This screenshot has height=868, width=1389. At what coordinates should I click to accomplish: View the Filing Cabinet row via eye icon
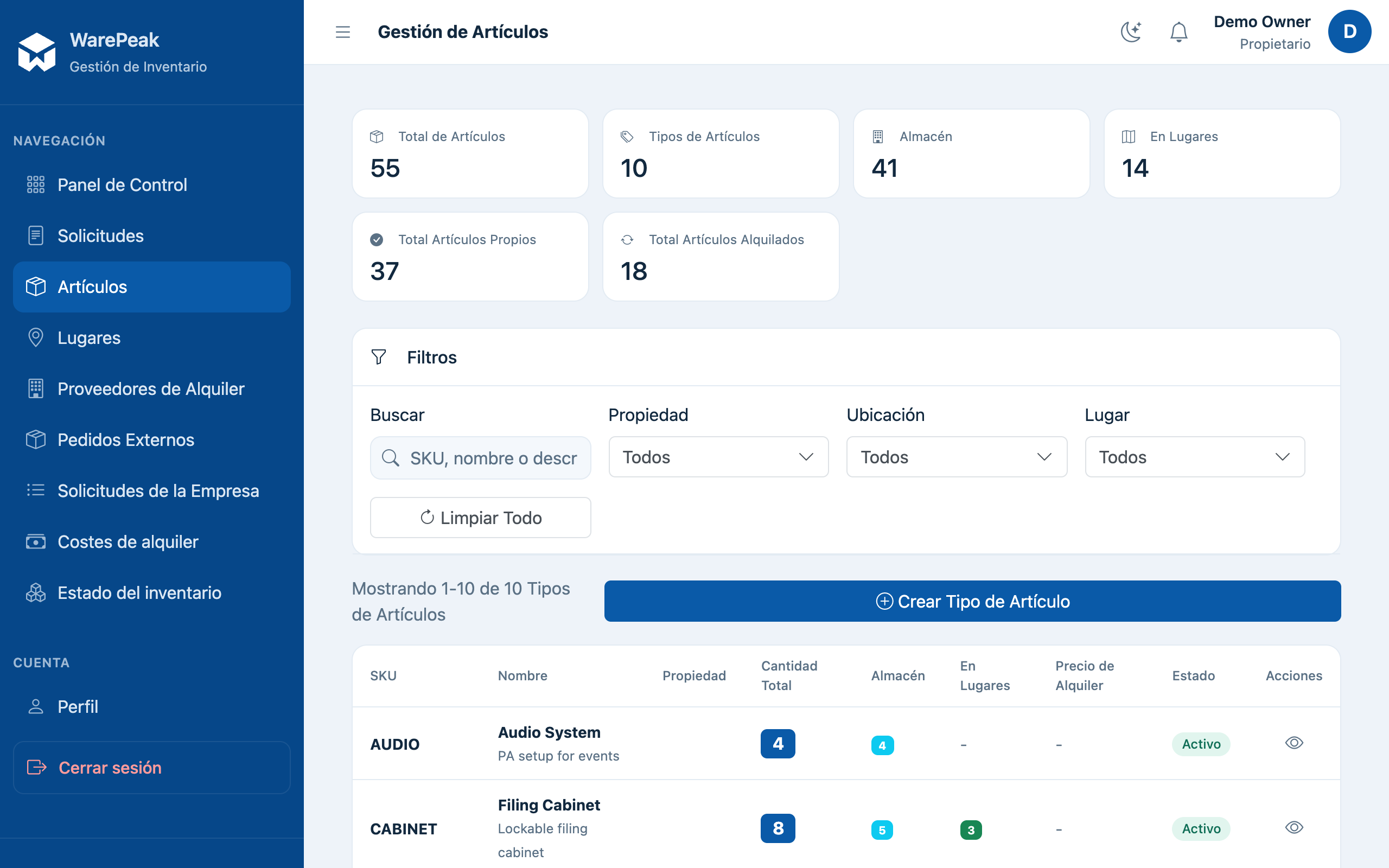pyautogui.click(x=1294, y=827)
